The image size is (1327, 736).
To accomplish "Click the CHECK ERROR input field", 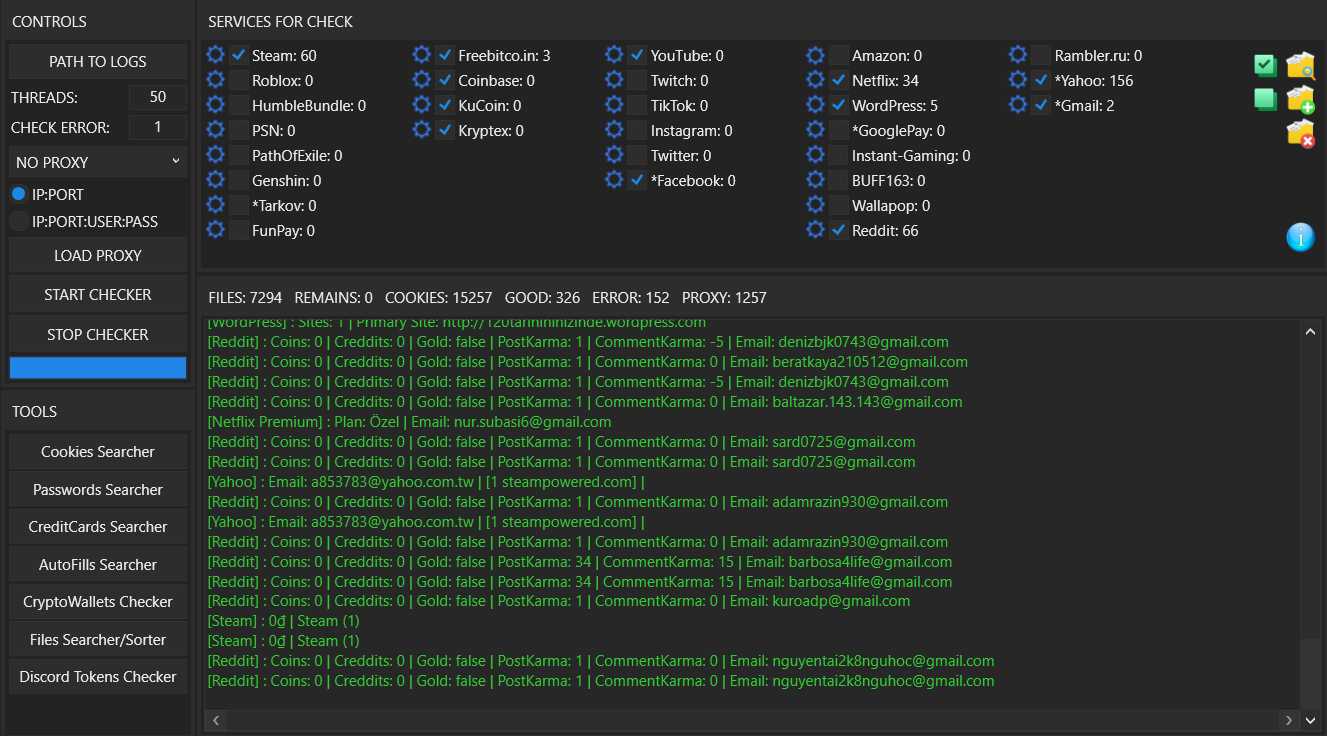I will [x=158, y=127].
